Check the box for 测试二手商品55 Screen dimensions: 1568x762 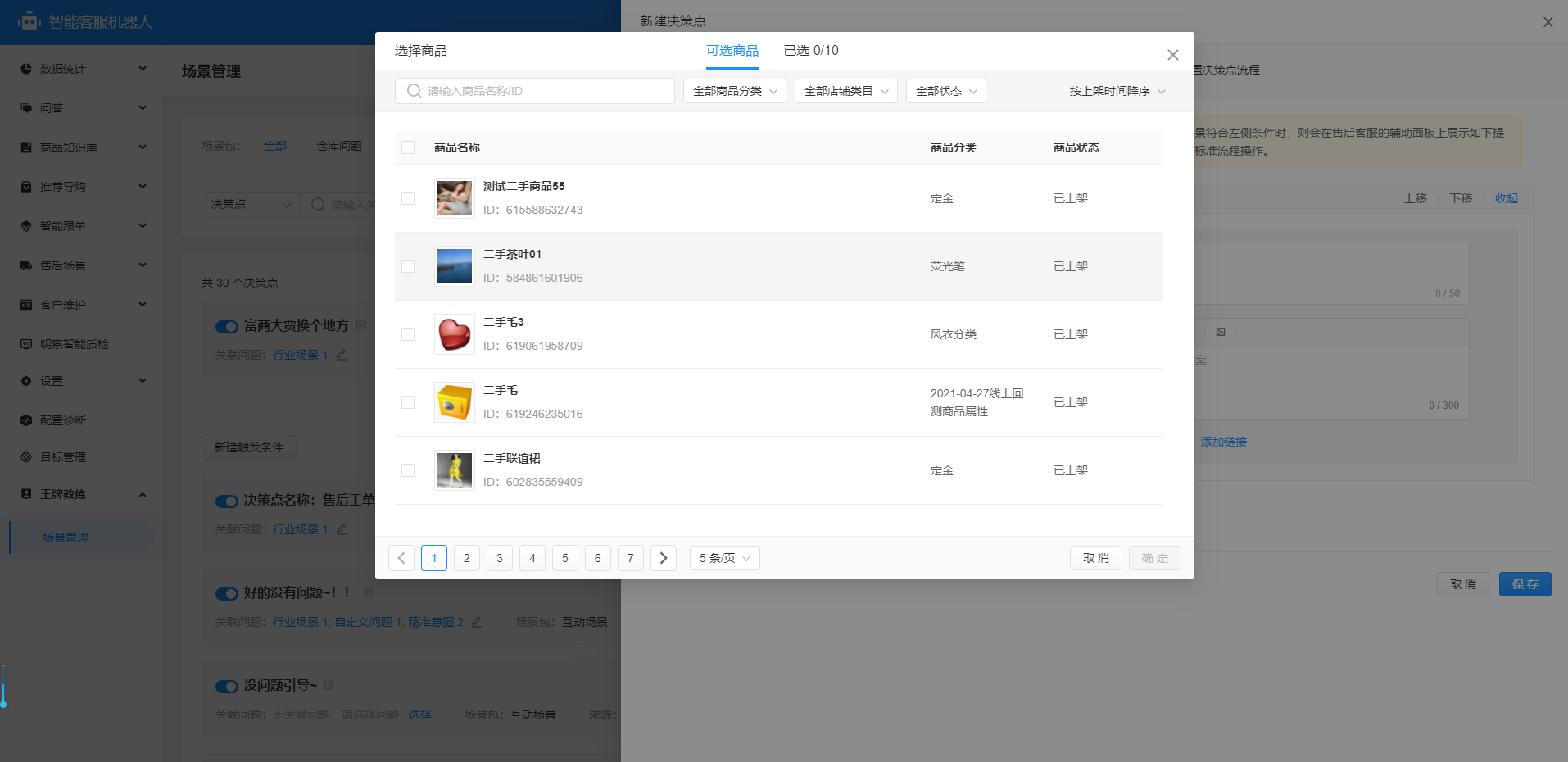coord(408,198)
